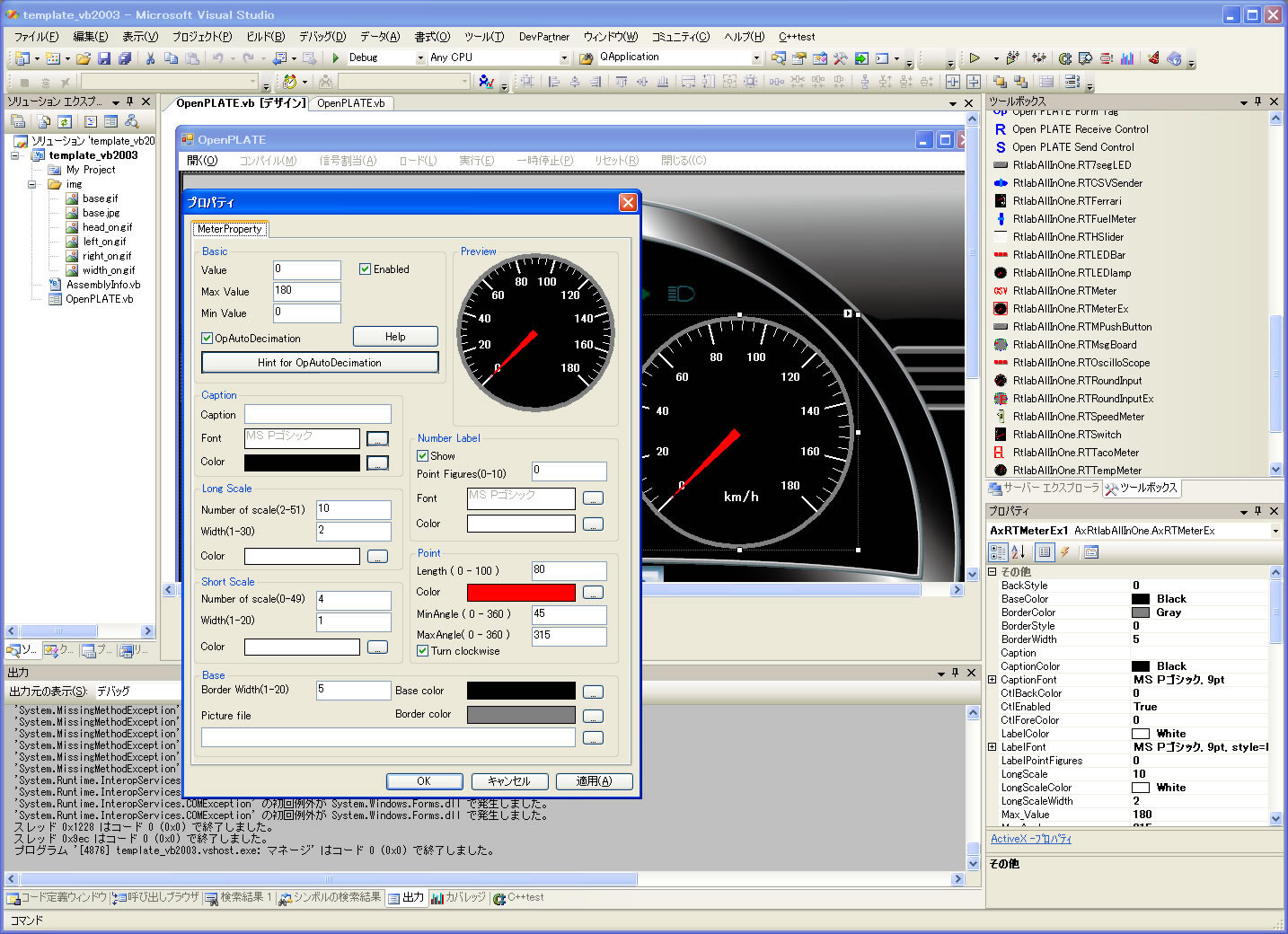This screenshot has width=1288, height=934.
Task: Click the Save All toolbar icon
Action: [125, 58]
